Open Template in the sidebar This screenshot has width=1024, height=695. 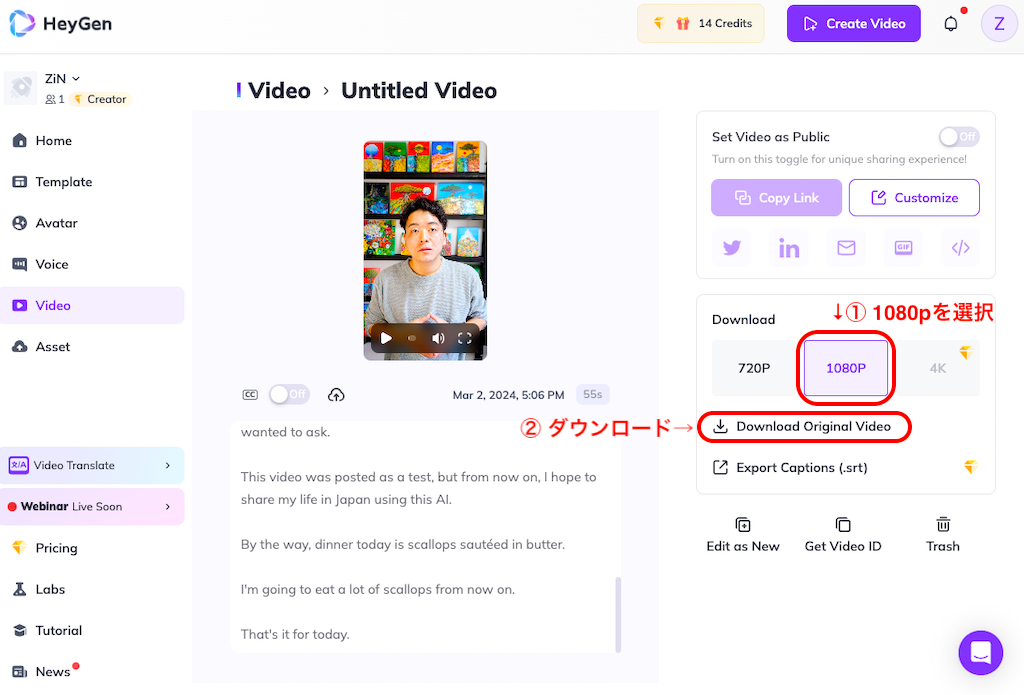[x=63, y=182]
